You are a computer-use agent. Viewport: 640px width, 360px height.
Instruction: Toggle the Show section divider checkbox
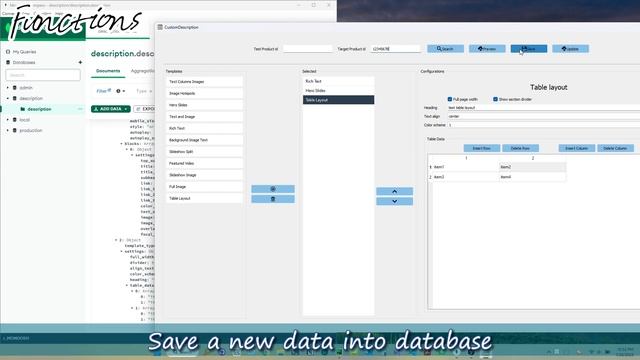(496, 99)
